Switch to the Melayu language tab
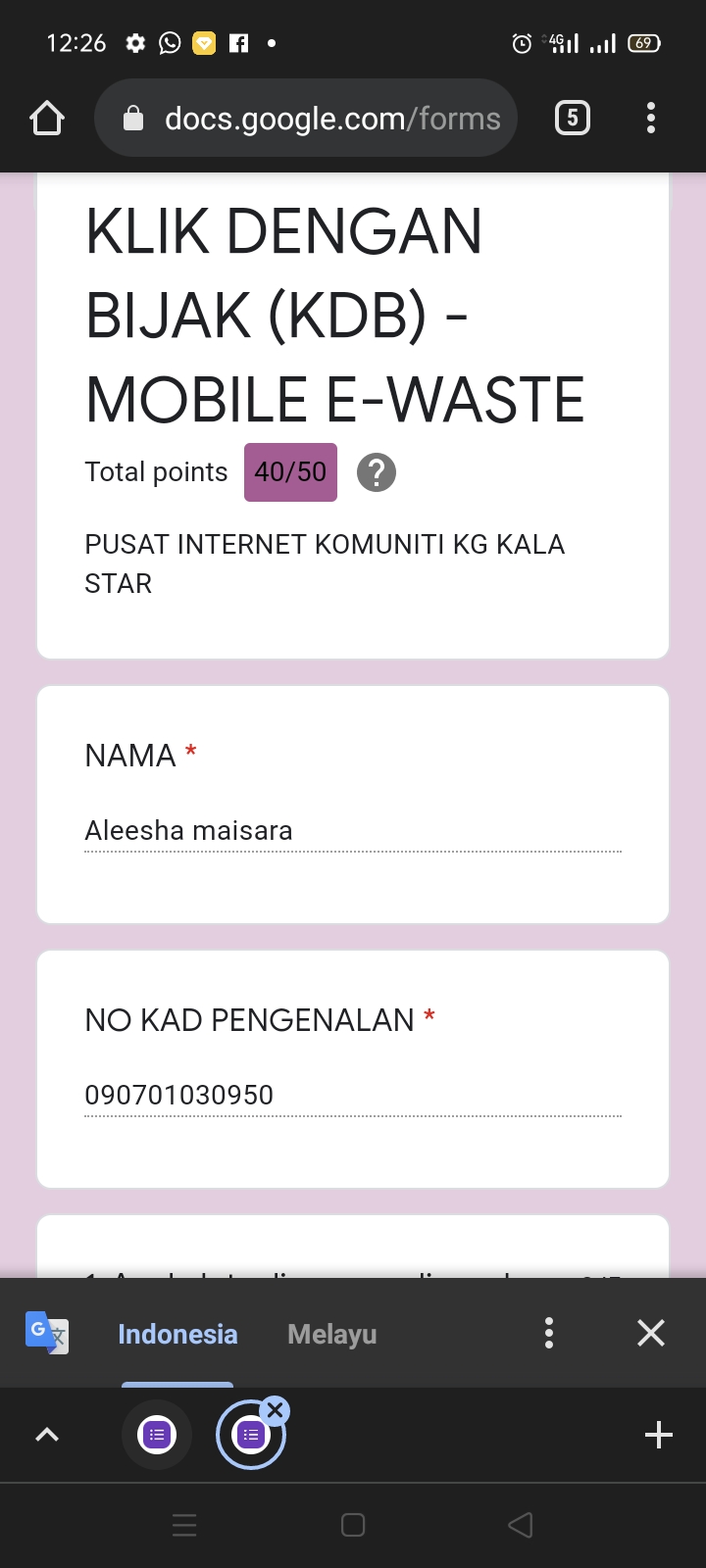Screen dimensions: 706x1568 (x=331, y=1334)
